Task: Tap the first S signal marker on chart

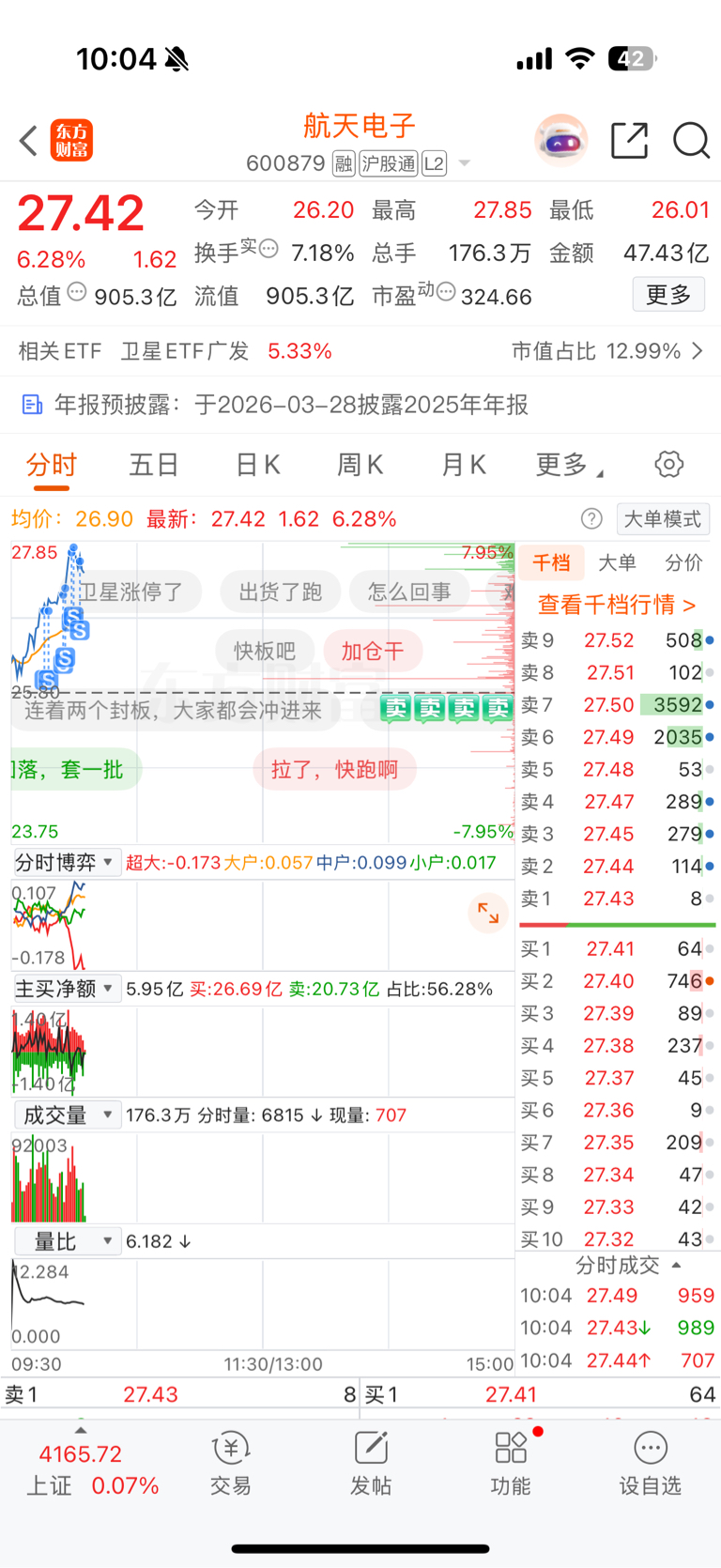Action: [45, 680]
